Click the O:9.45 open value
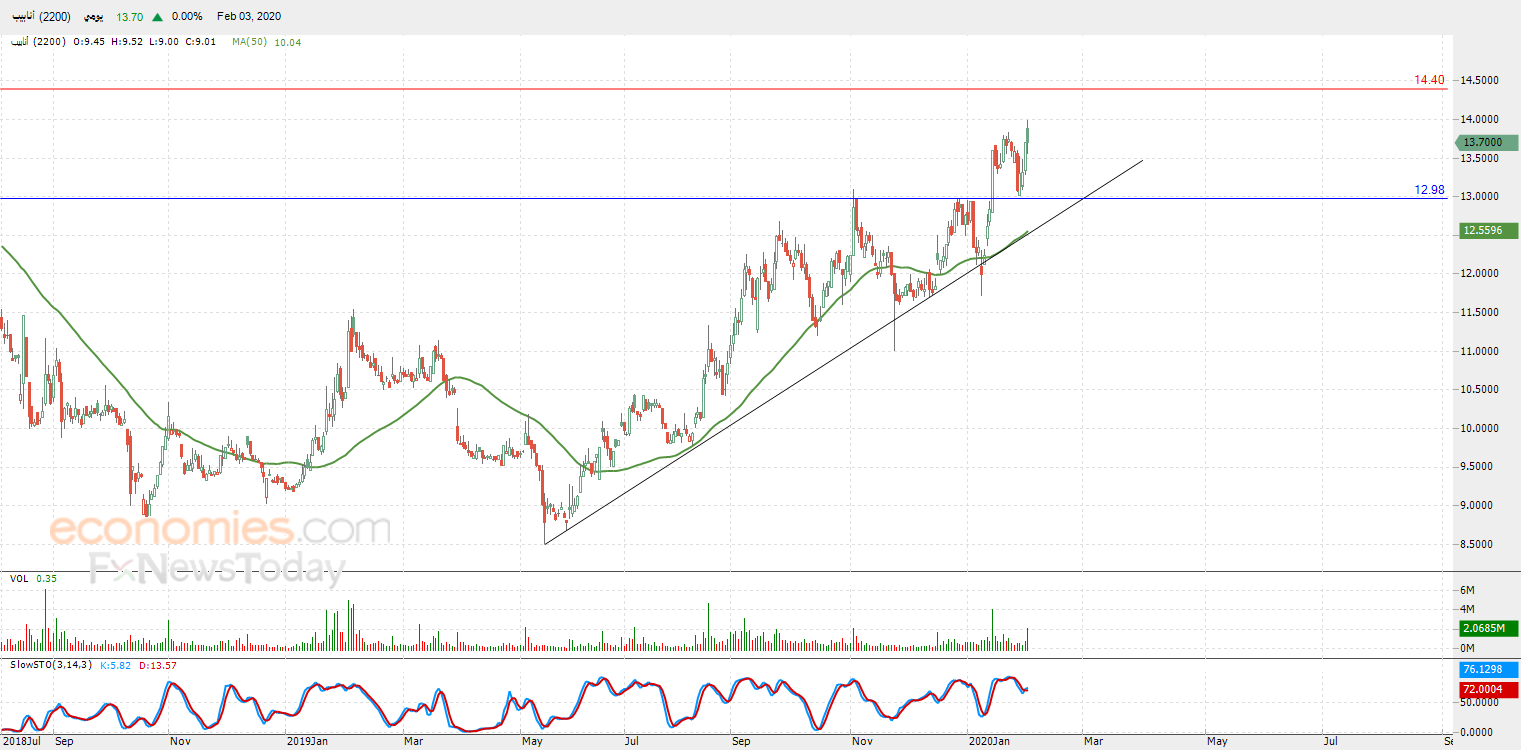 (91, 42)
